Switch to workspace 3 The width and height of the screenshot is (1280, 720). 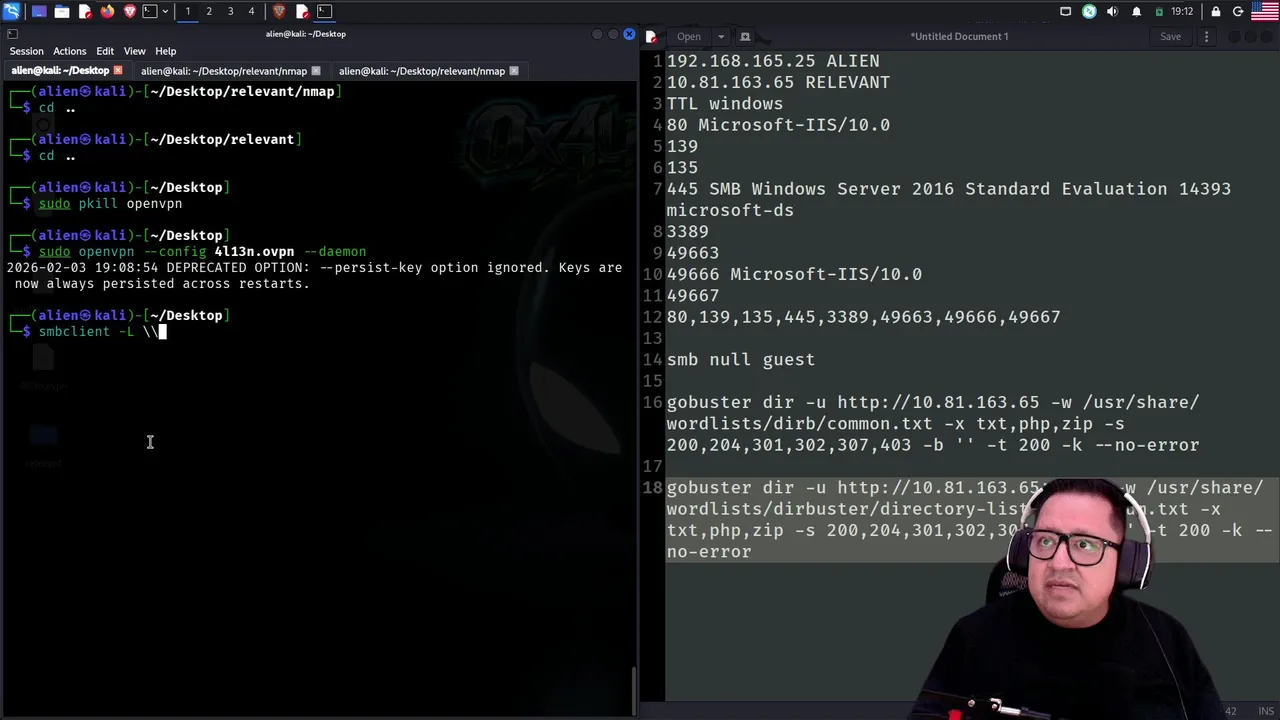[230, 11]
